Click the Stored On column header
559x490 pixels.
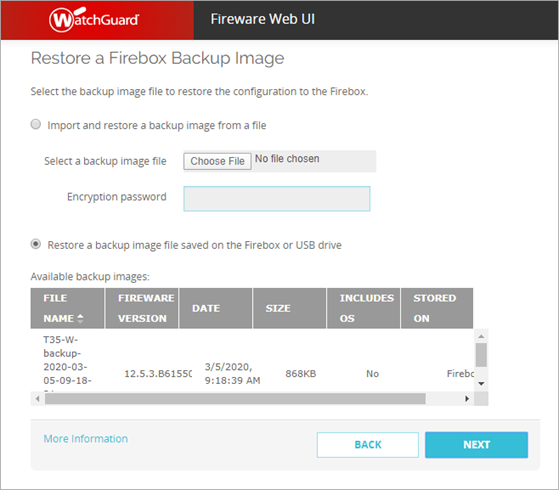pyautogui.click(x=437, y=308)
